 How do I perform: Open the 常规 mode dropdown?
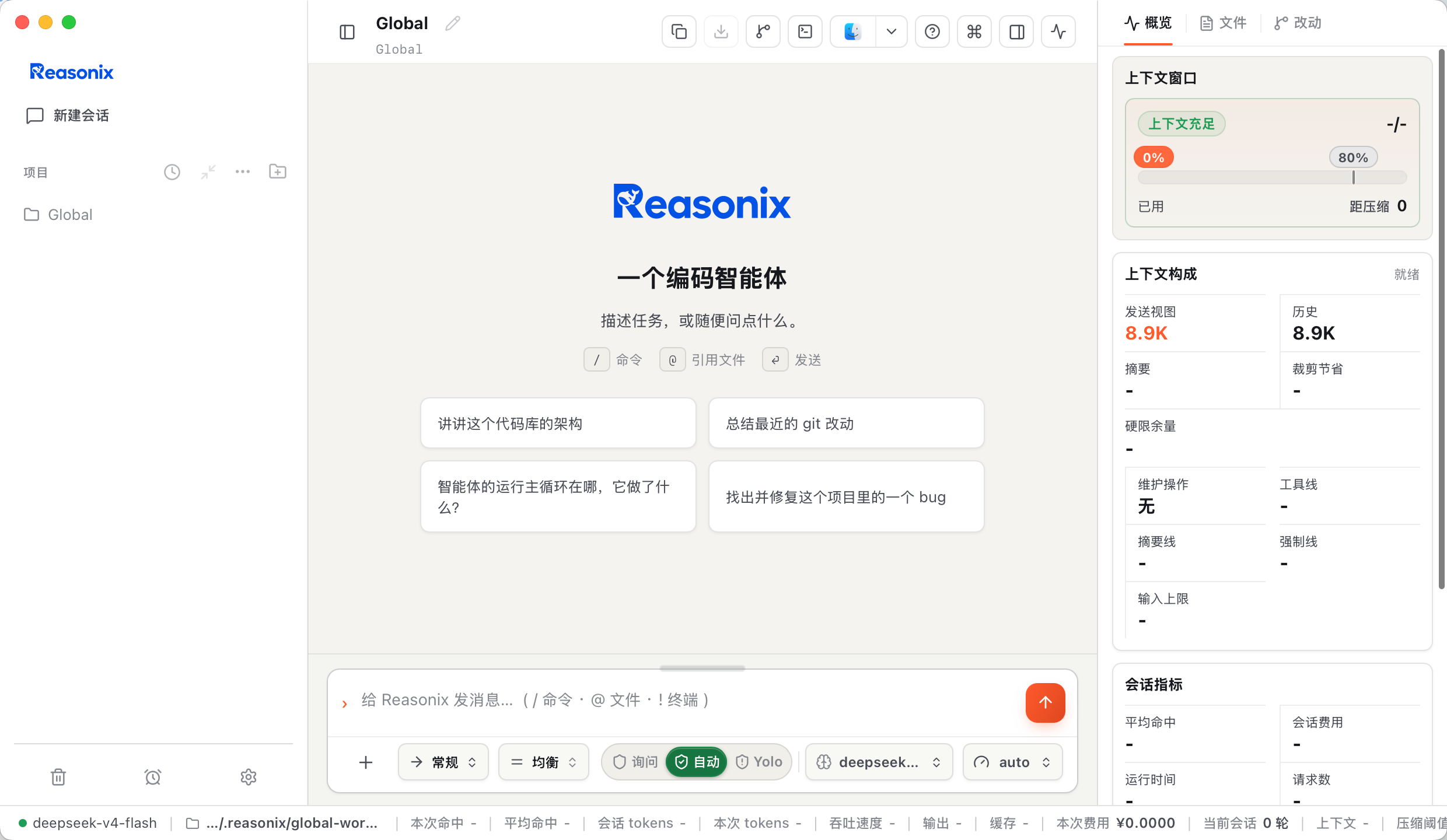(443, 762)
